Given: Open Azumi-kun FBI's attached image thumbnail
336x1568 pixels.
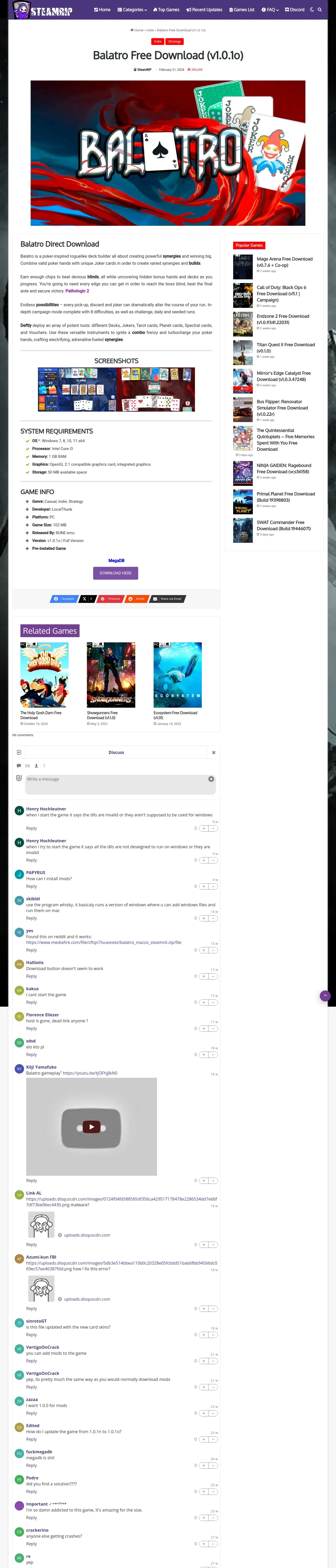Looking at the screenshot, I should tap(41, 1289).
